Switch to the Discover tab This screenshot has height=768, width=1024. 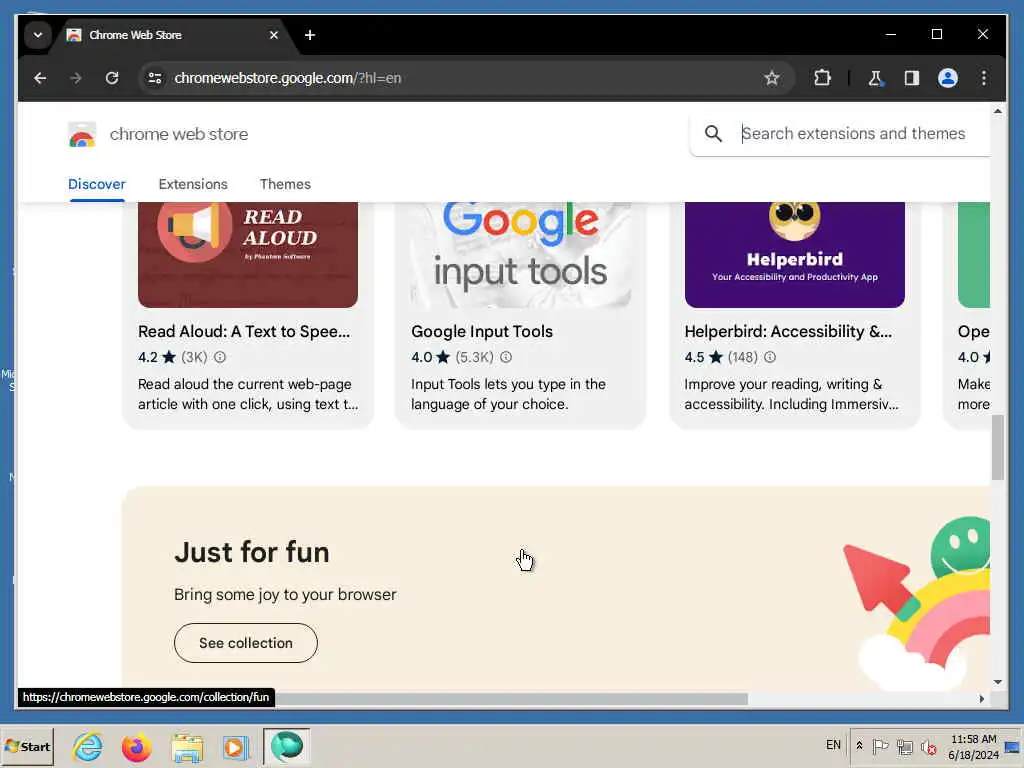(x=97, y=184)
